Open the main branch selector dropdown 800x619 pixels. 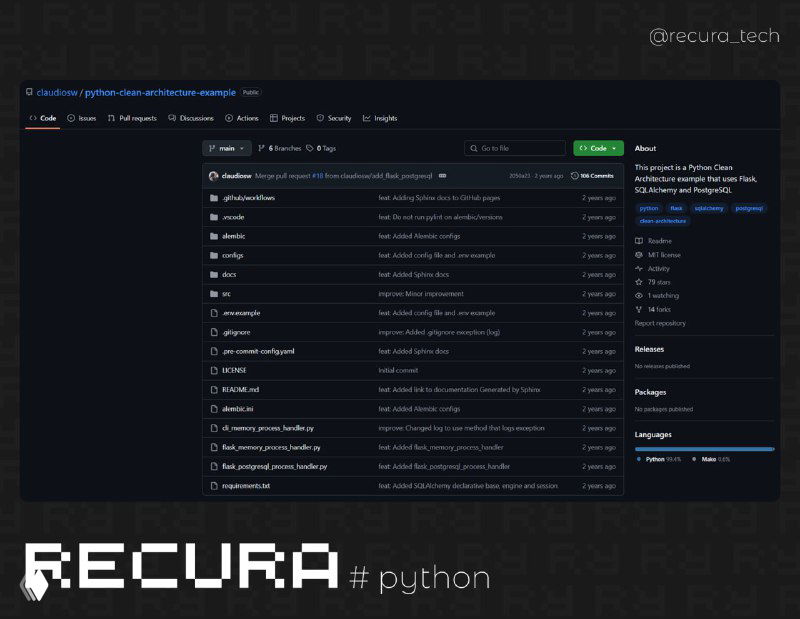pos(226,147)
